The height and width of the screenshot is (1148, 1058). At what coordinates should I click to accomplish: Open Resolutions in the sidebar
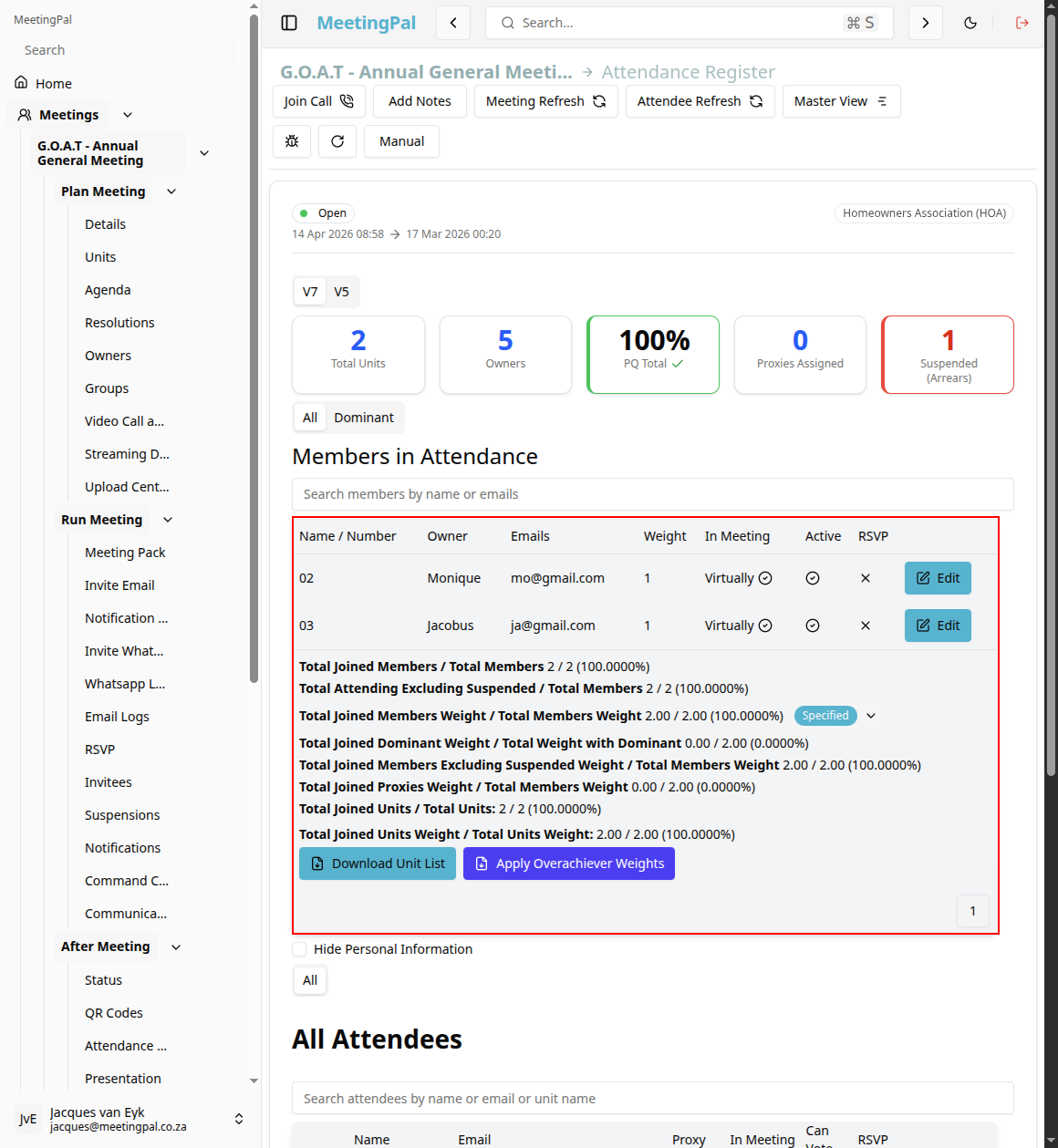(119, 323)
